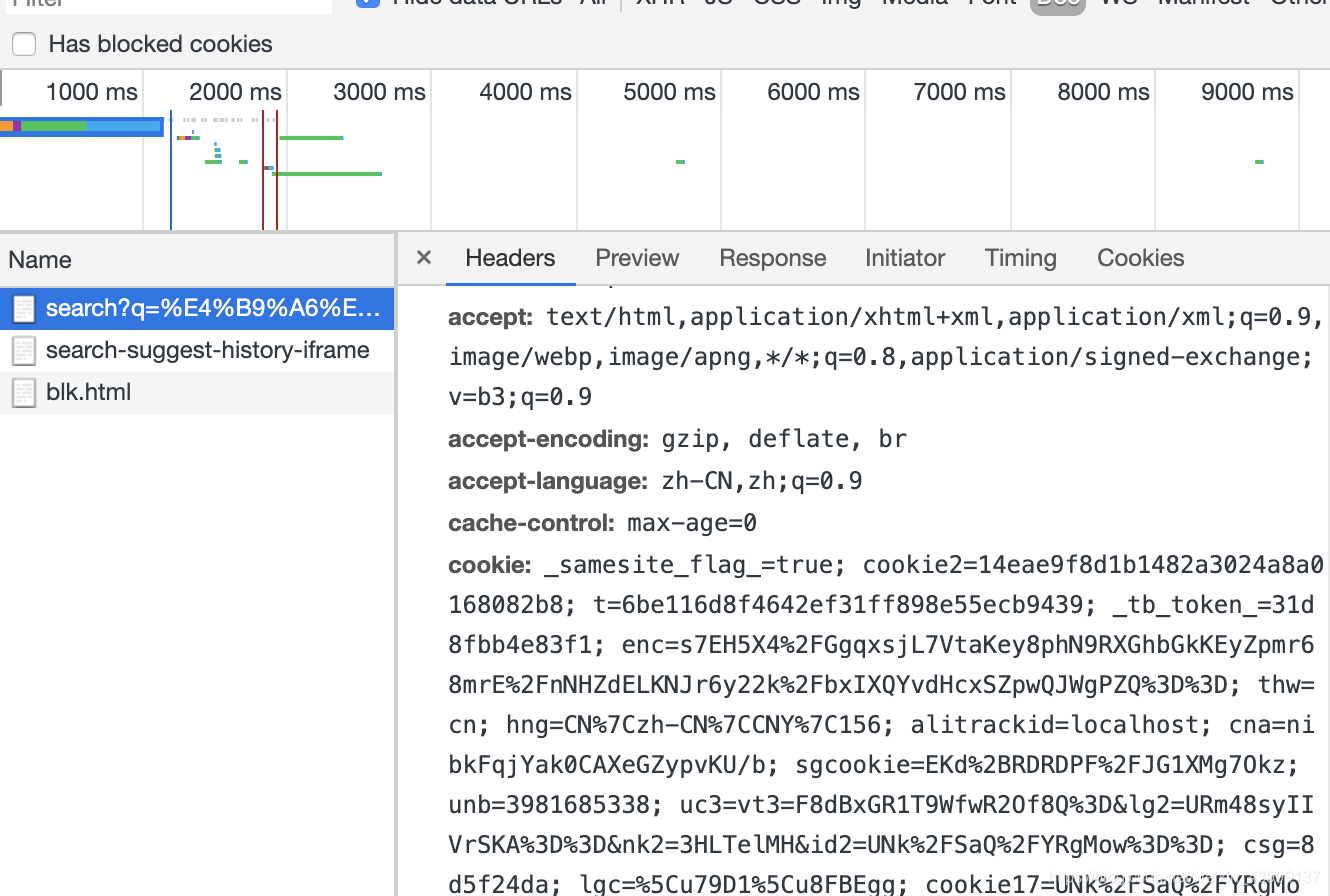Click the 9000 ms timeline tick label

click(1247, 92)
